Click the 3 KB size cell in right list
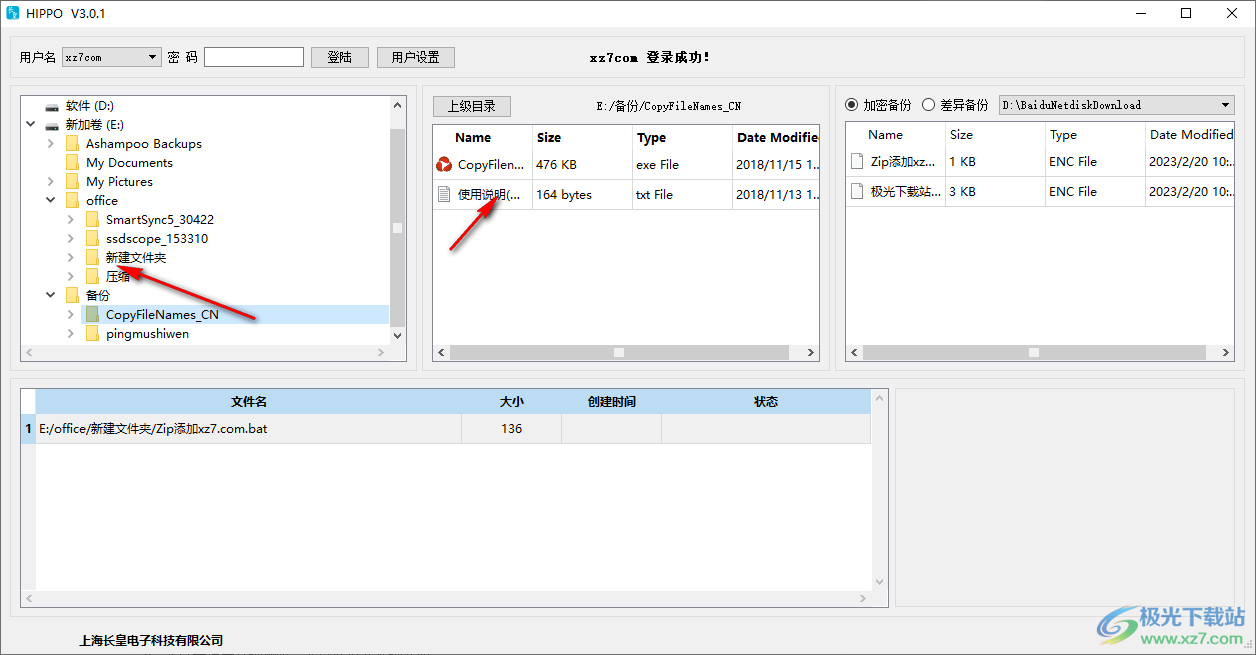 point(995,192)
